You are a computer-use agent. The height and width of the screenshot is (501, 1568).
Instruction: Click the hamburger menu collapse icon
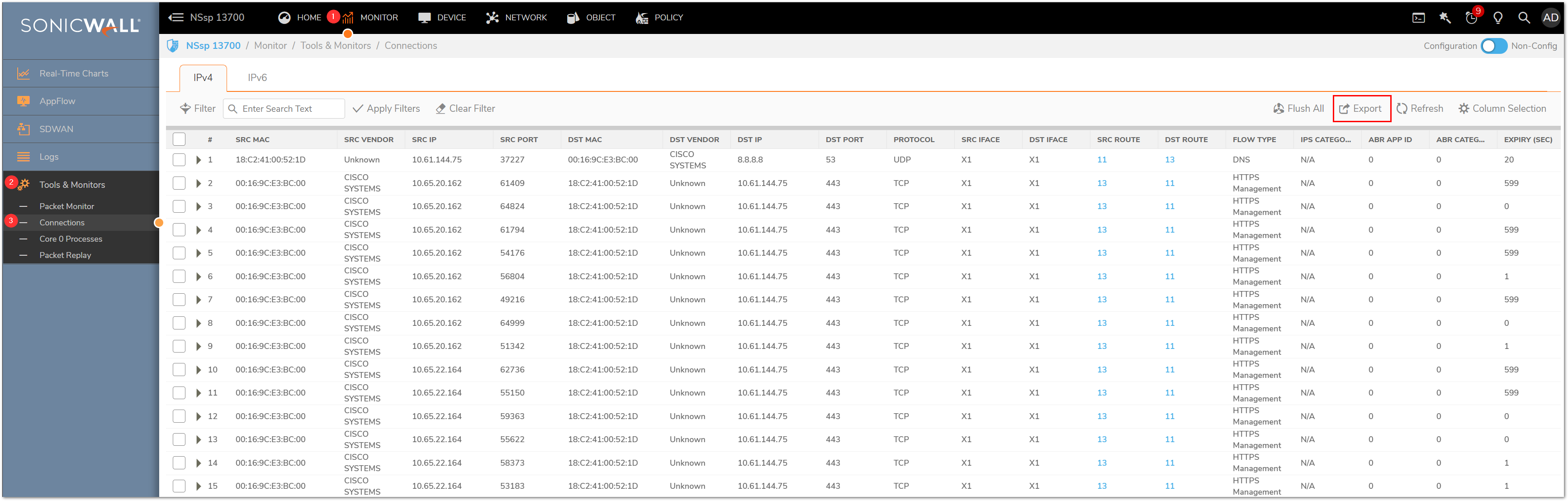(x=176, y=17)
